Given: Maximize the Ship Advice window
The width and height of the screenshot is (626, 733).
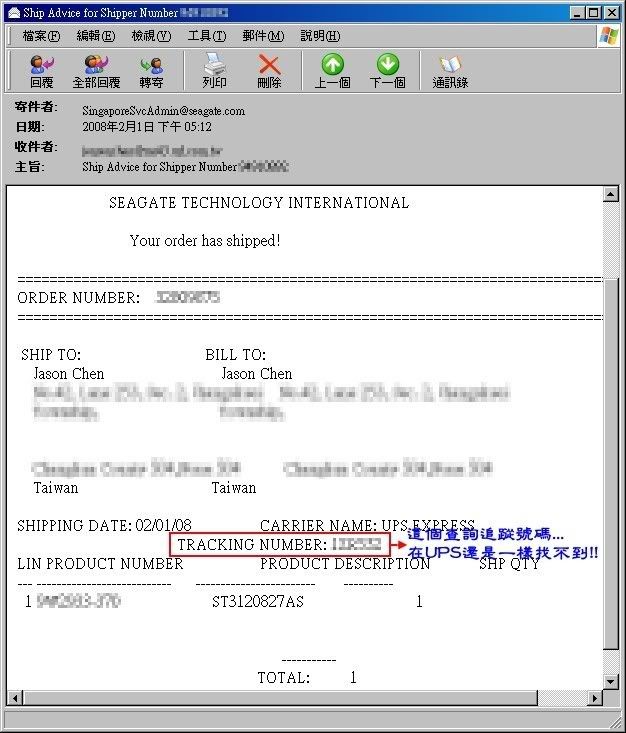Looking at the screenshot, I should click(x=594, y=13).
